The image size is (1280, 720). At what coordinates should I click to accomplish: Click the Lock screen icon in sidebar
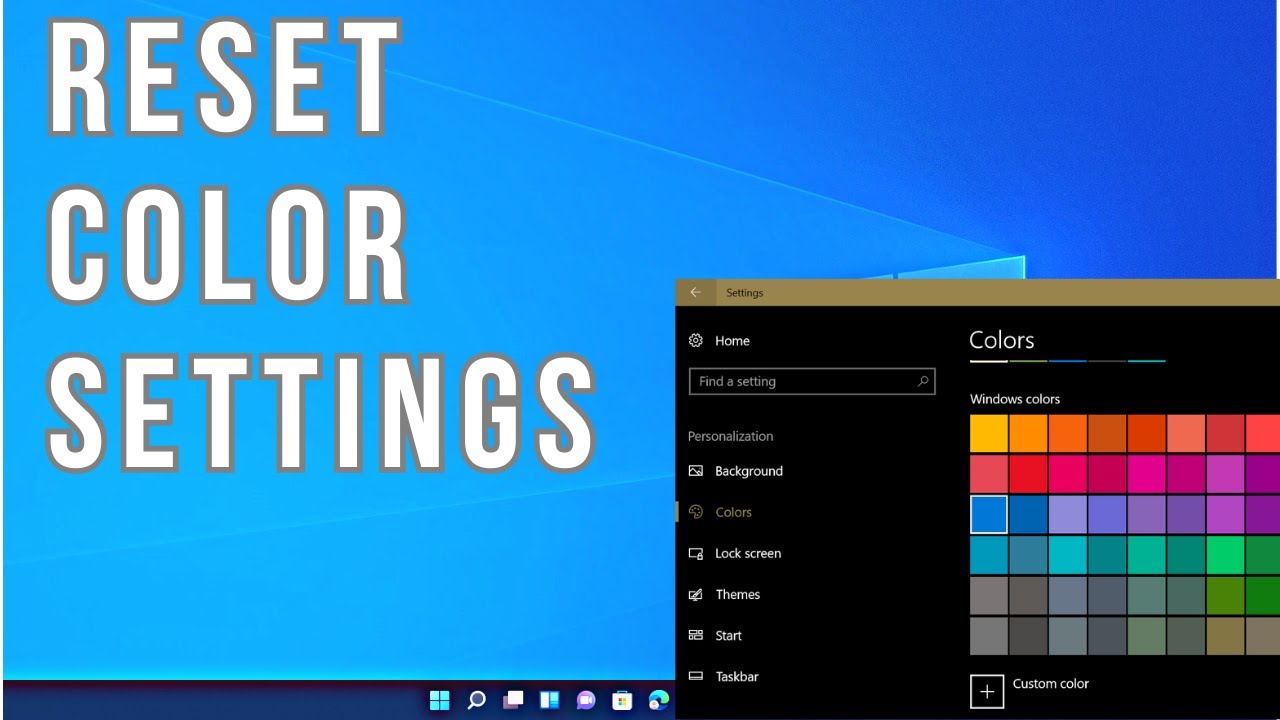point(696,553)
